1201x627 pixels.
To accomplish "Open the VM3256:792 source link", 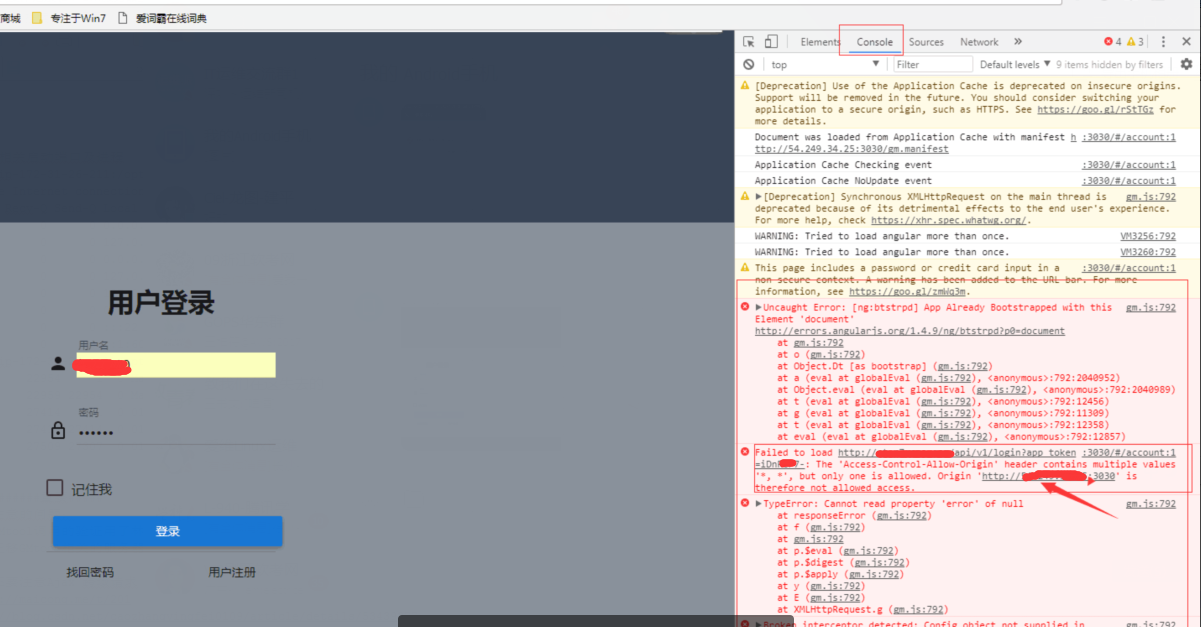I will click(x=1148, y=237).
